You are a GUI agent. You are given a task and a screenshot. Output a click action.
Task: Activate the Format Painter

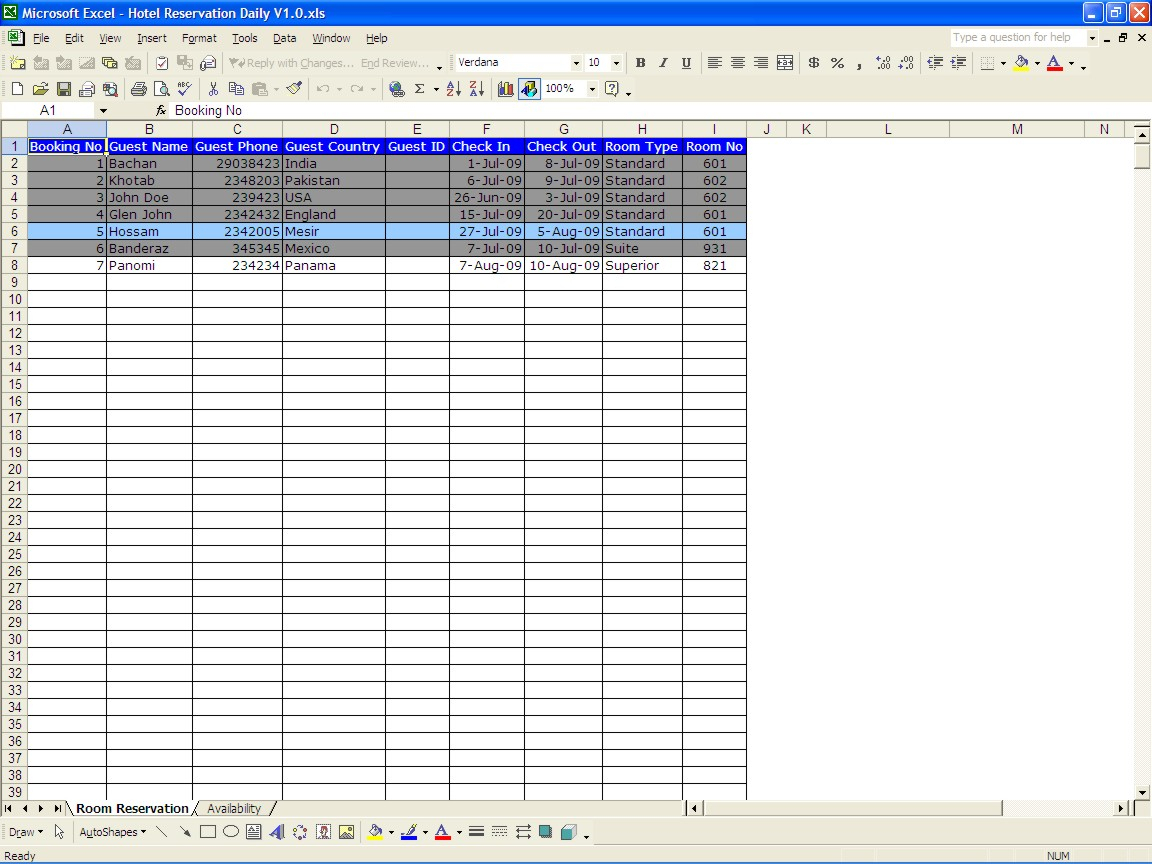[x=294, y=88]
